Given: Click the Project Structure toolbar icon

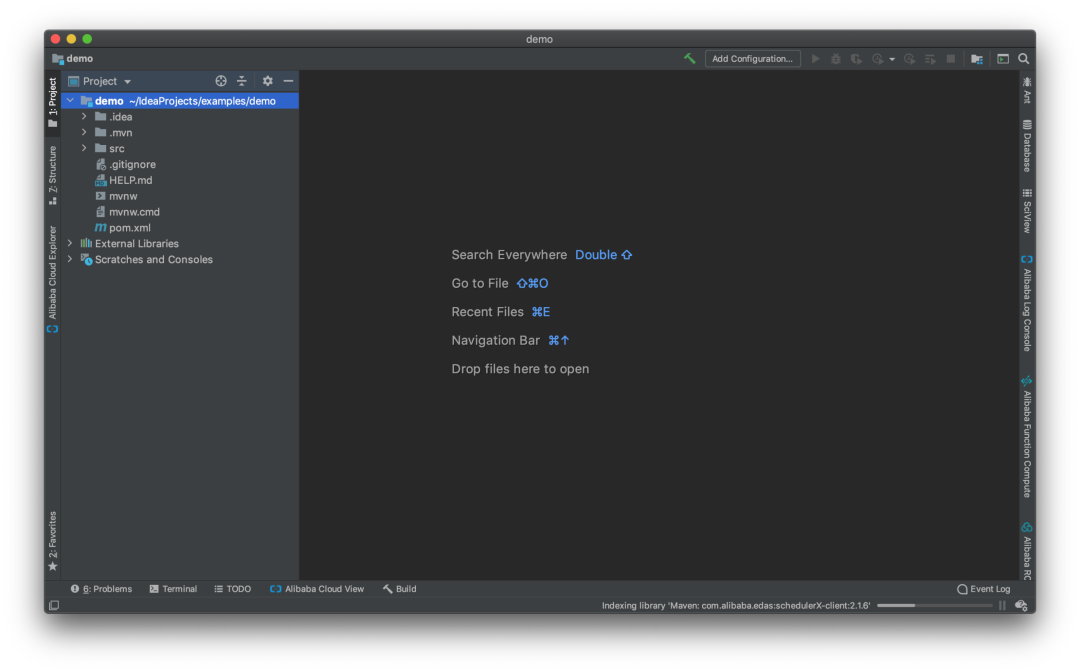Looking at the screenshot, I should tap(977, 59).
